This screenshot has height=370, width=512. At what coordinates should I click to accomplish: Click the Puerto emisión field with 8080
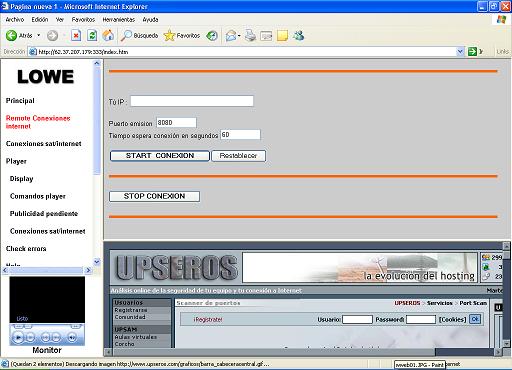176,123
